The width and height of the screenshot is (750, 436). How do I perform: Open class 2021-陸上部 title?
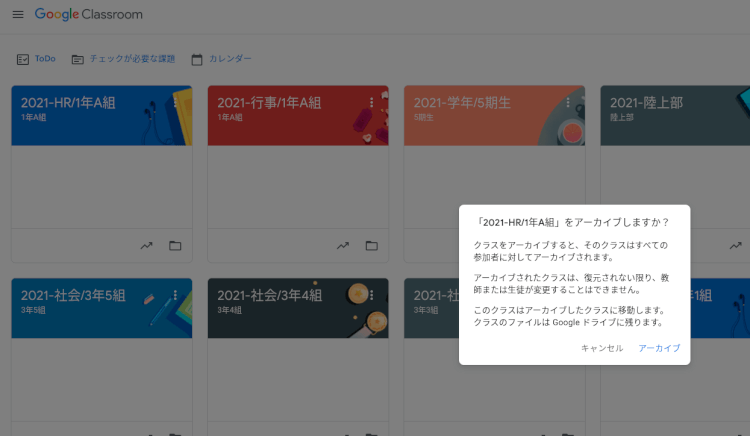click(x=646, y=103)
